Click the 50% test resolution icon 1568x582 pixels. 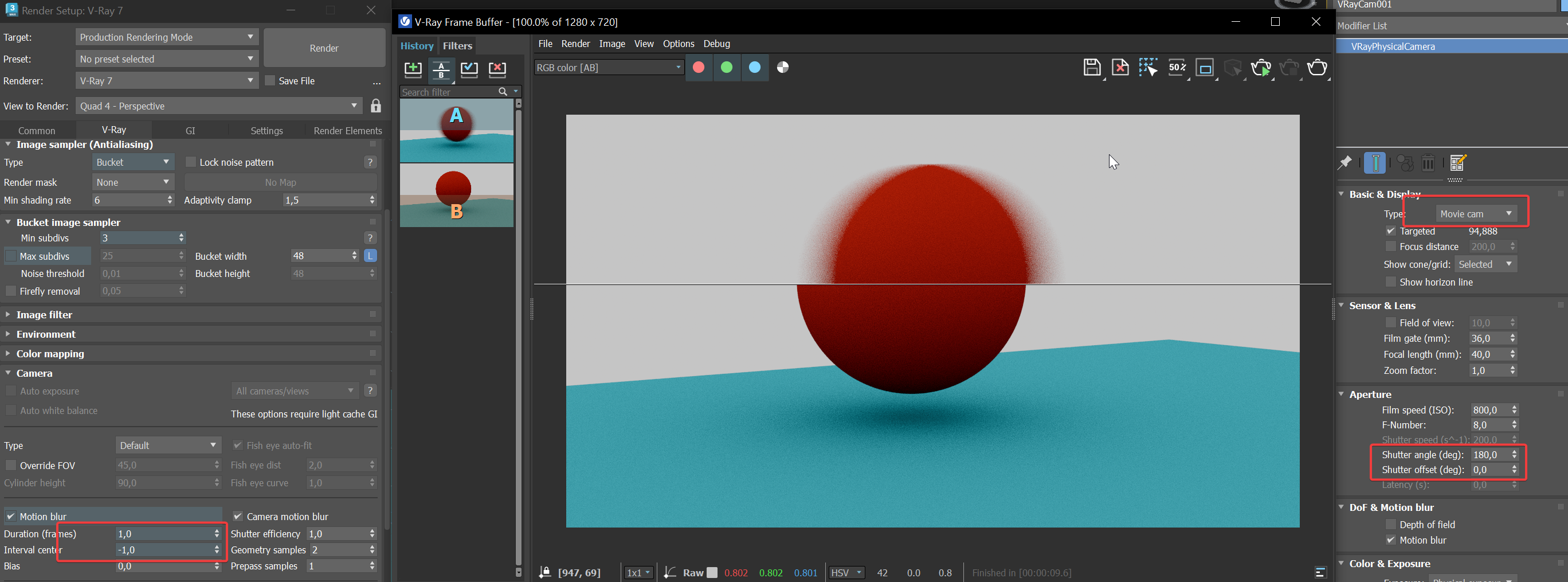tap(1177, 67)
